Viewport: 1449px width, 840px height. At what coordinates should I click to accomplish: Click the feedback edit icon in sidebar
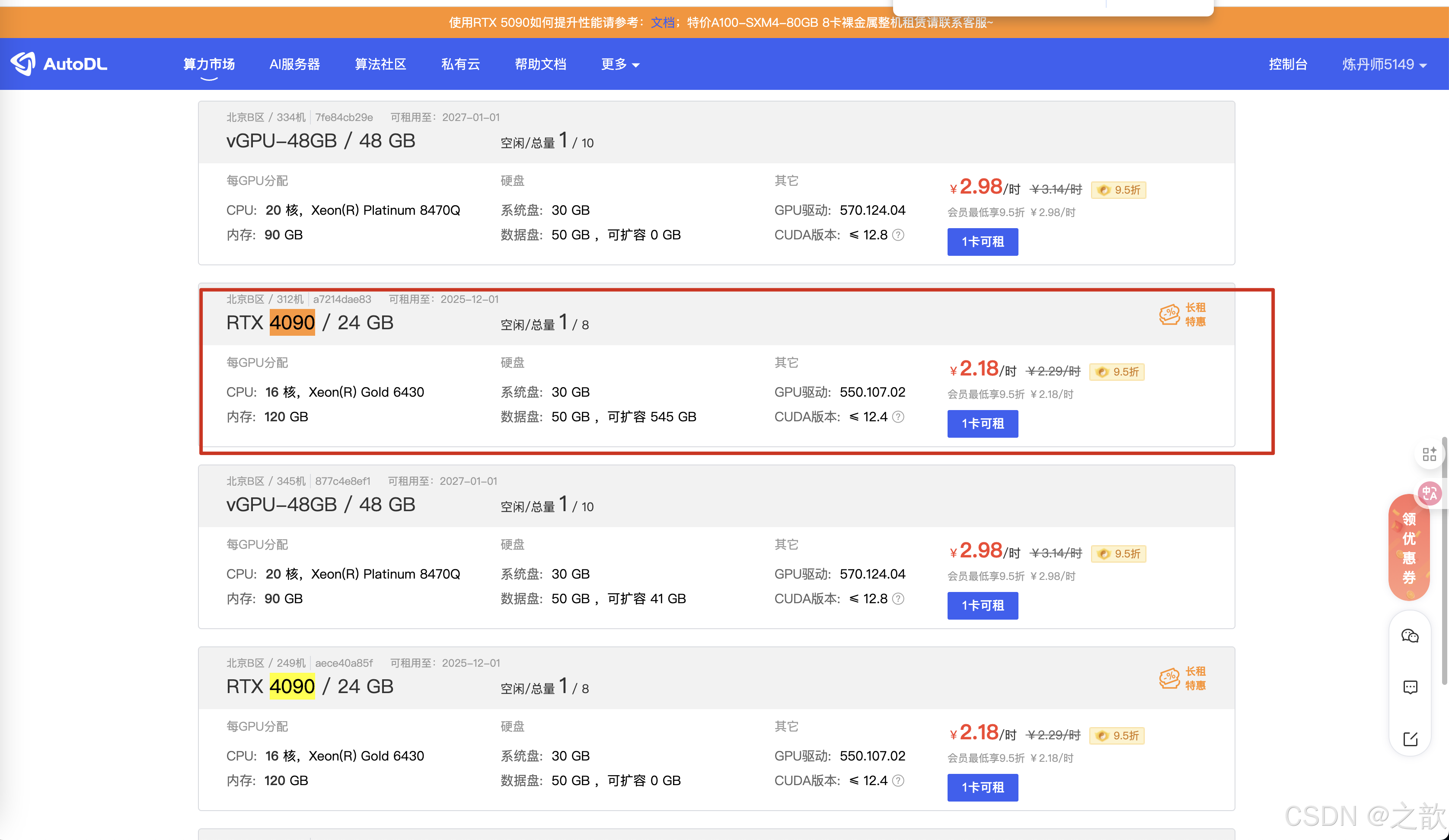coord(1410,739)
